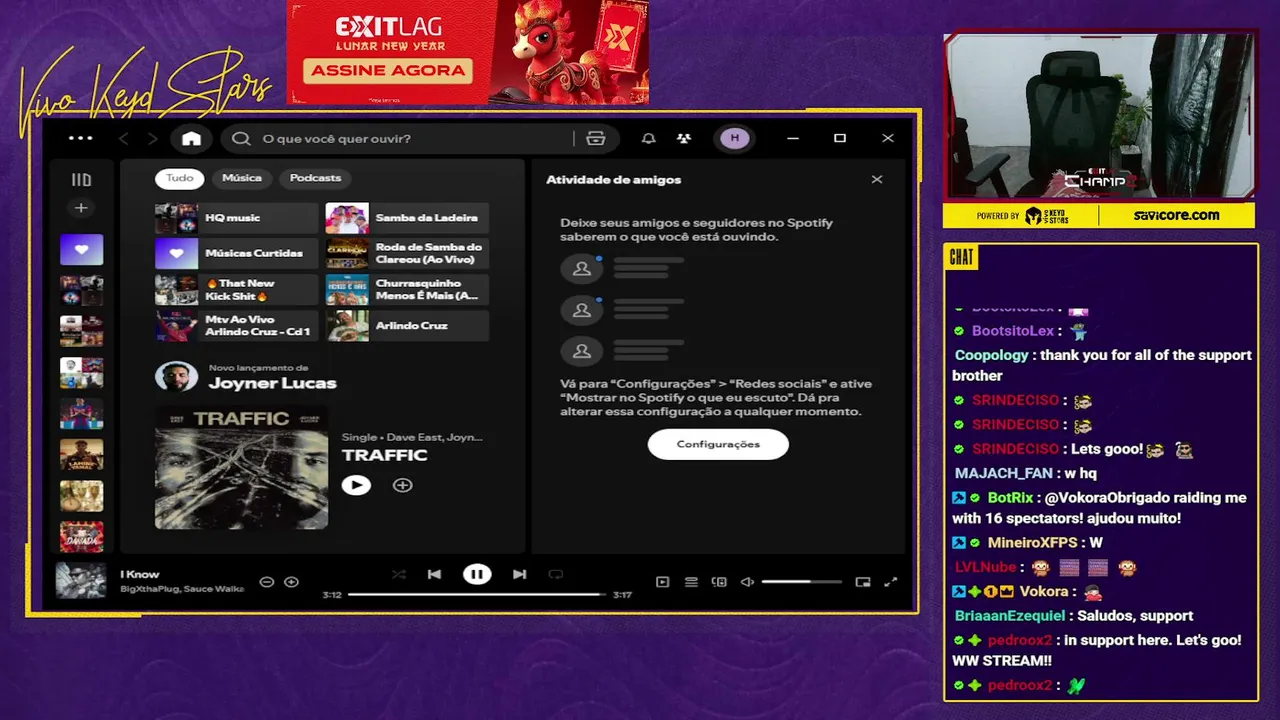Adjust the volume slider

point(802,582)
